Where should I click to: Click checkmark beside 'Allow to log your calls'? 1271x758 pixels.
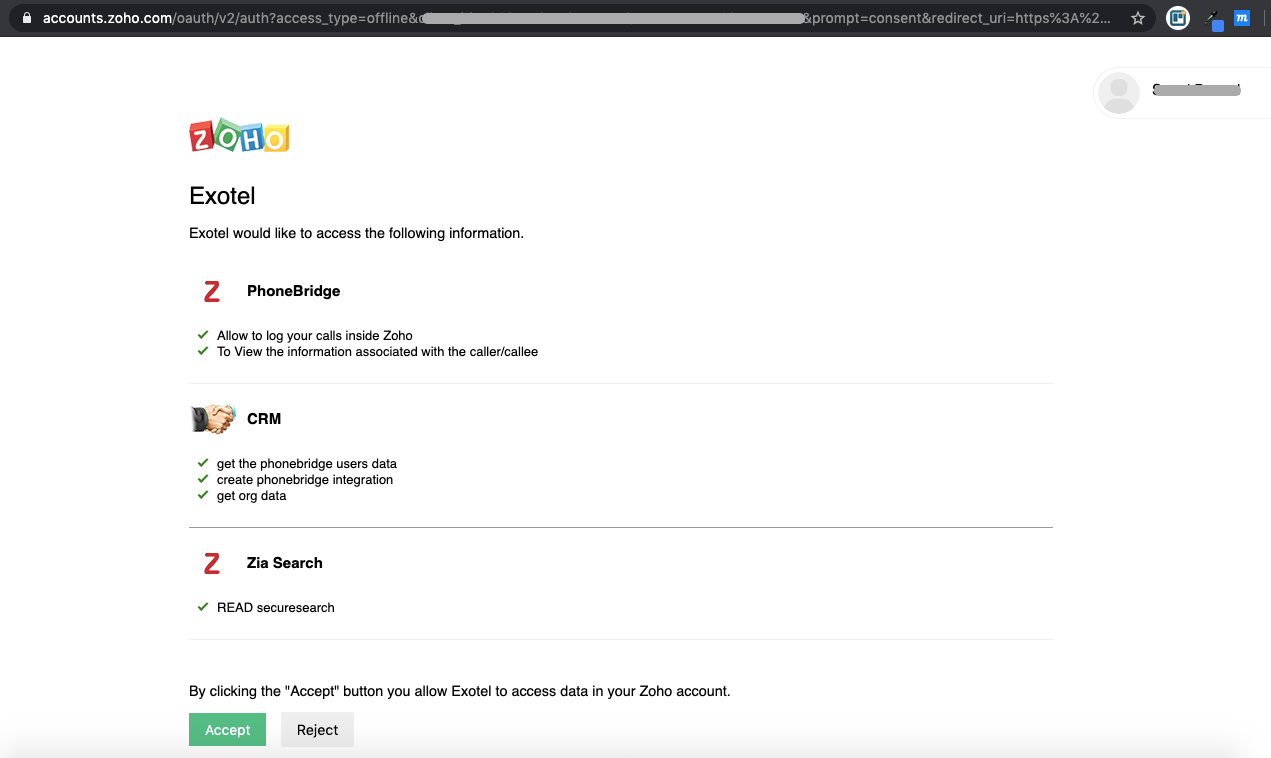pos(203,335)
